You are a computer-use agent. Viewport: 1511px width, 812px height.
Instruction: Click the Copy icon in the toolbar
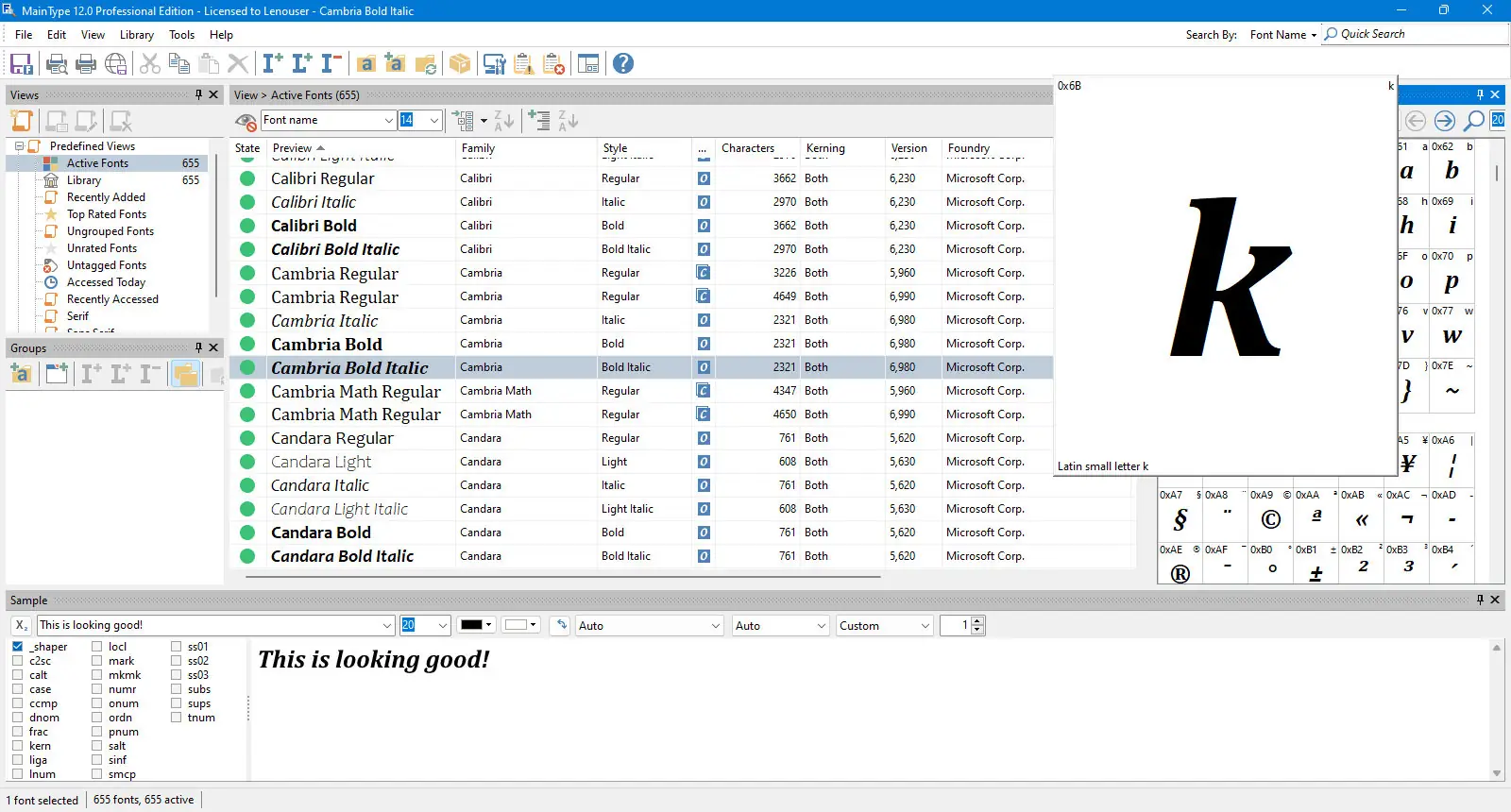[179, 64]
